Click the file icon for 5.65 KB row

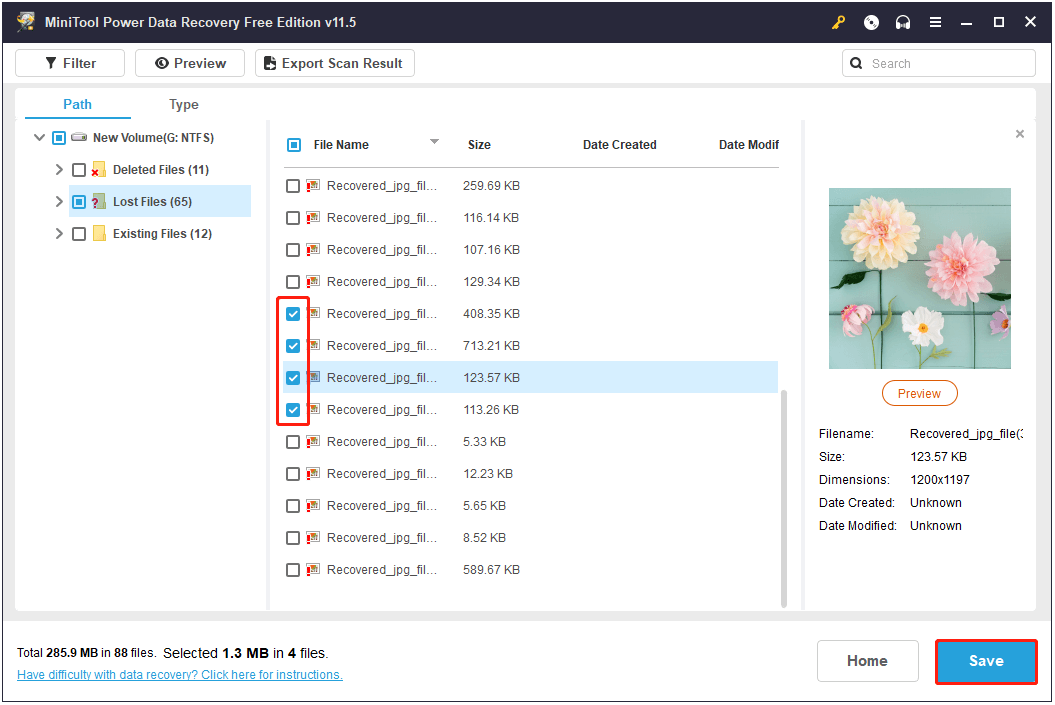313,505
